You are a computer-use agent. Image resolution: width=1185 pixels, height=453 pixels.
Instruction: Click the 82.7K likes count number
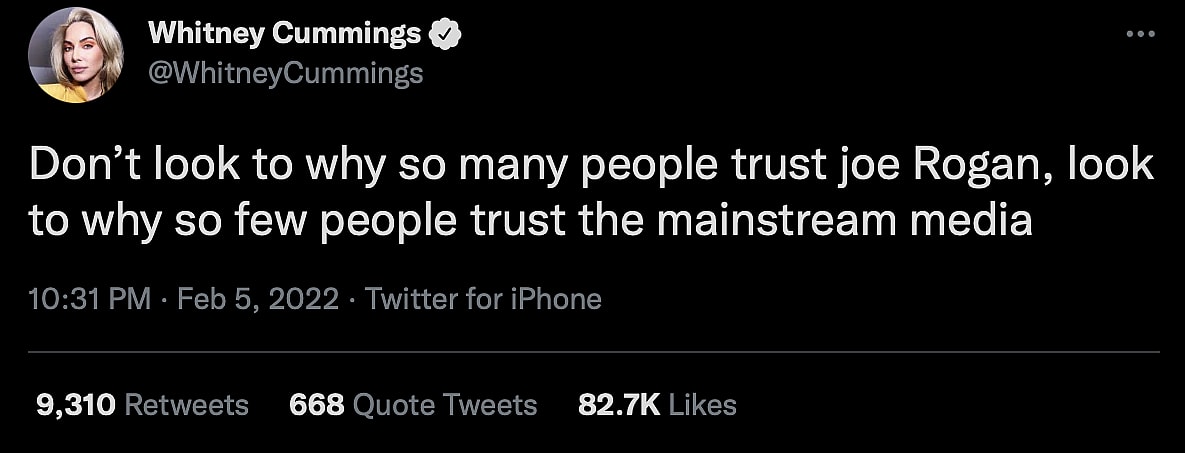tap(619, 404)
